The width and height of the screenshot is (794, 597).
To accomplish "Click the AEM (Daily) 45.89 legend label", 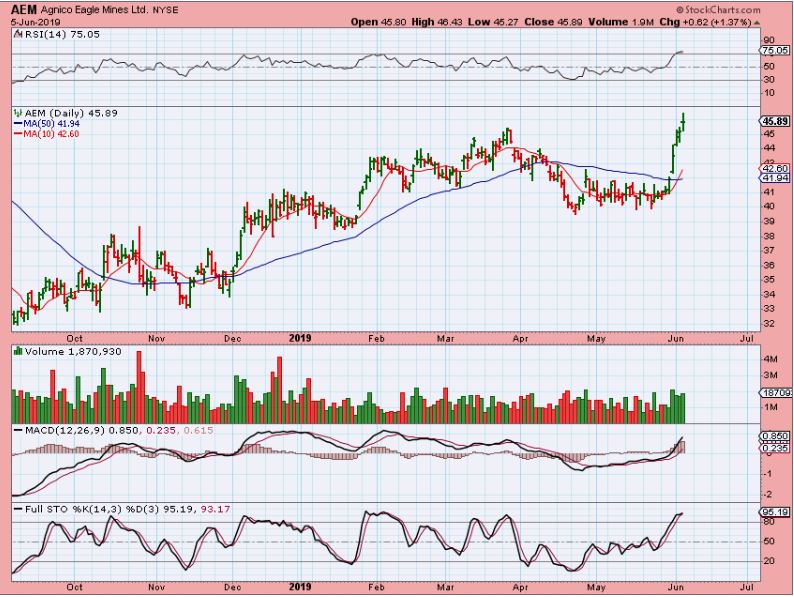I will coord(71,113).
